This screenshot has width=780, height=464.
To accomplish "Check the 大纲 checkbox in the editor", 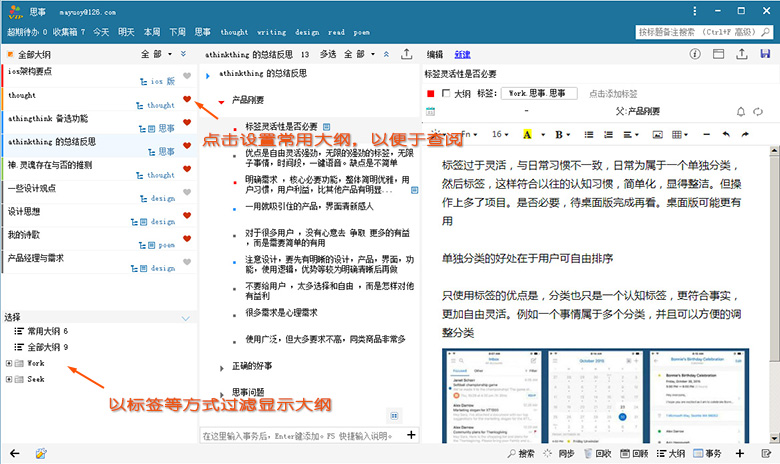I will [445, 93].
